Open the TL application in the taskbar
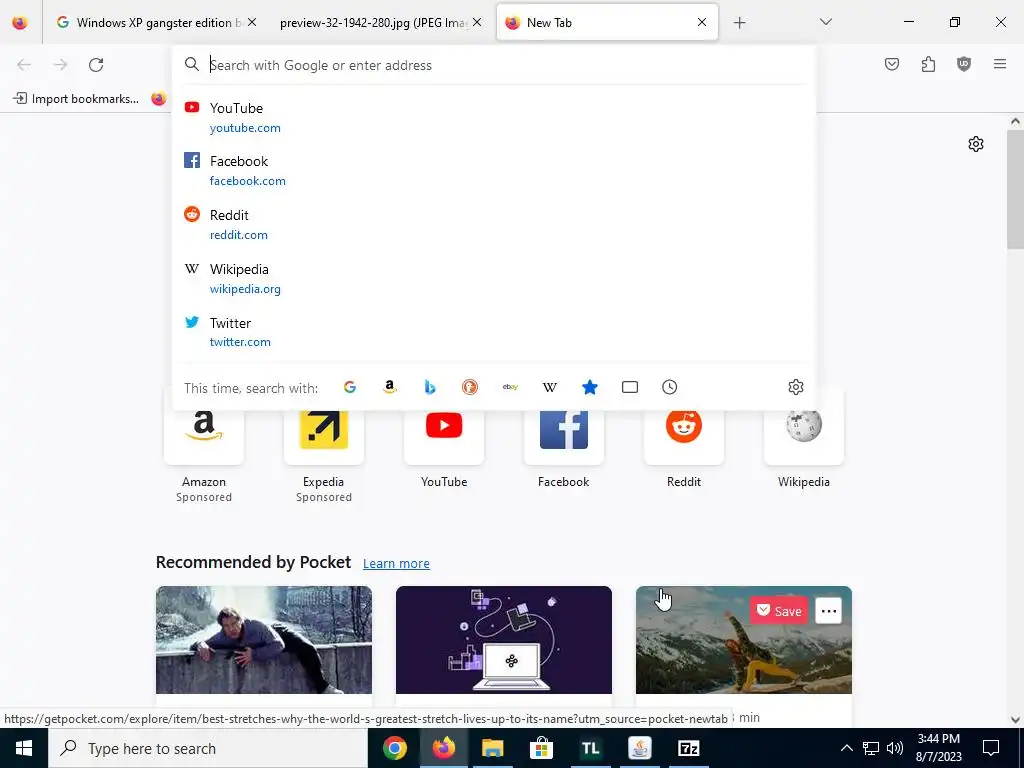Viewport: 1024px width, 768px height. click(590, 748)
